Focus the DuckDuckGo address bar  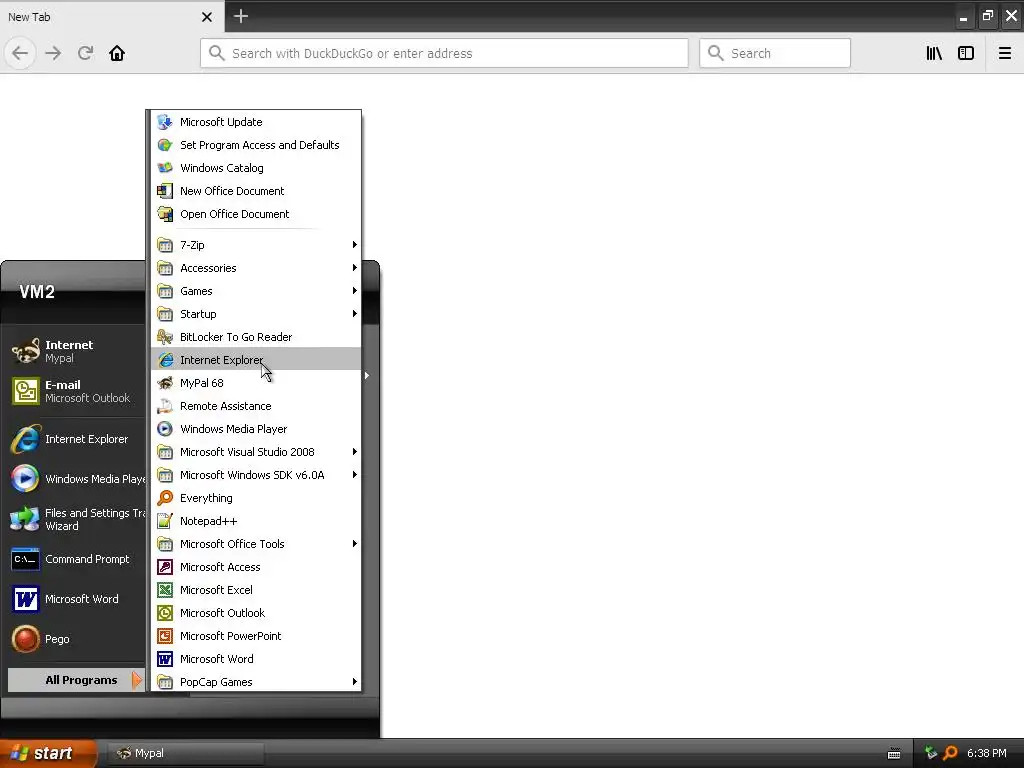tap(444, 53)
